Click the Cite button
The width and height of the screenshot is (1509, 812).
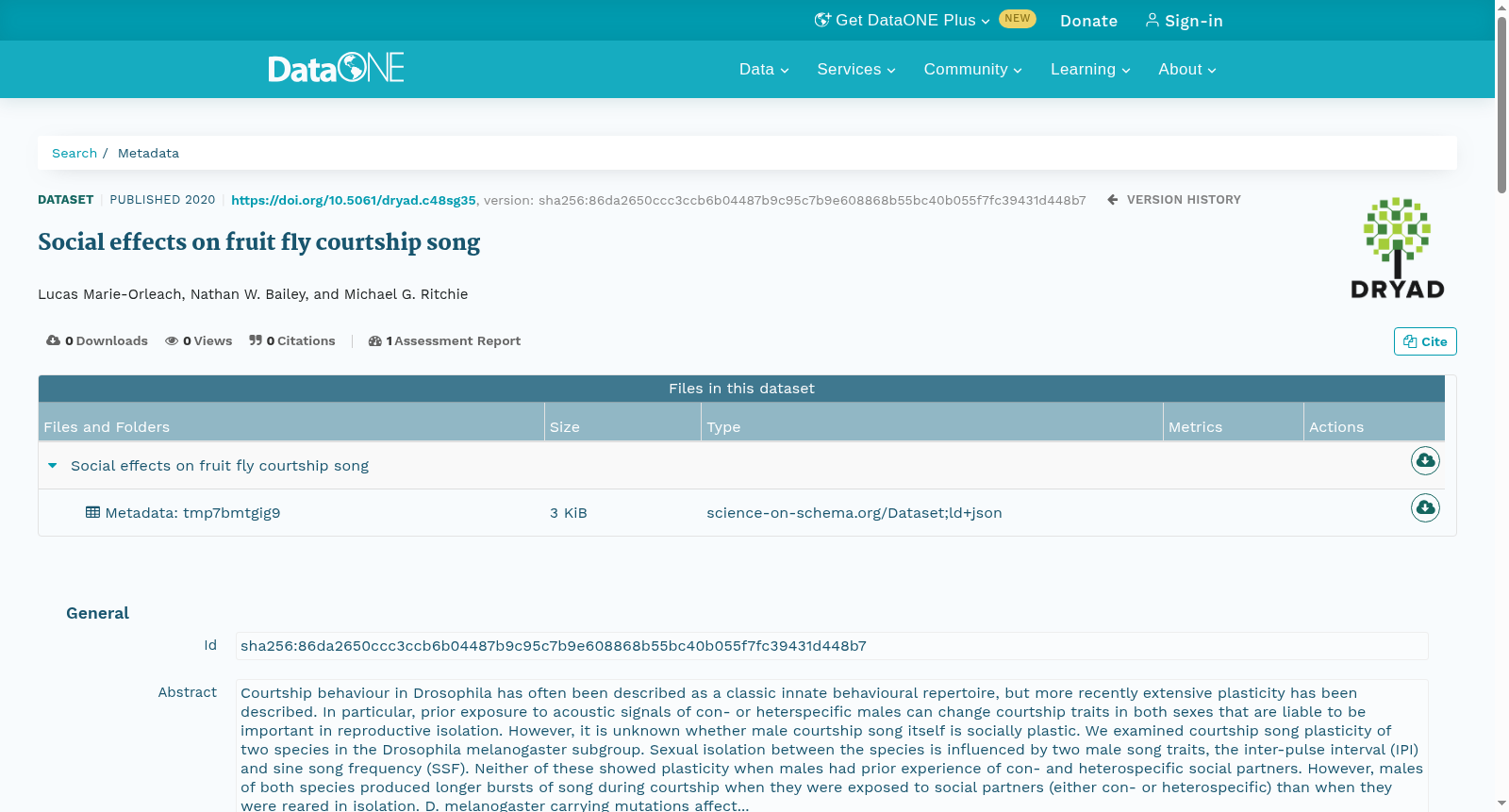pyautogui.click(x=1425, y=341)
